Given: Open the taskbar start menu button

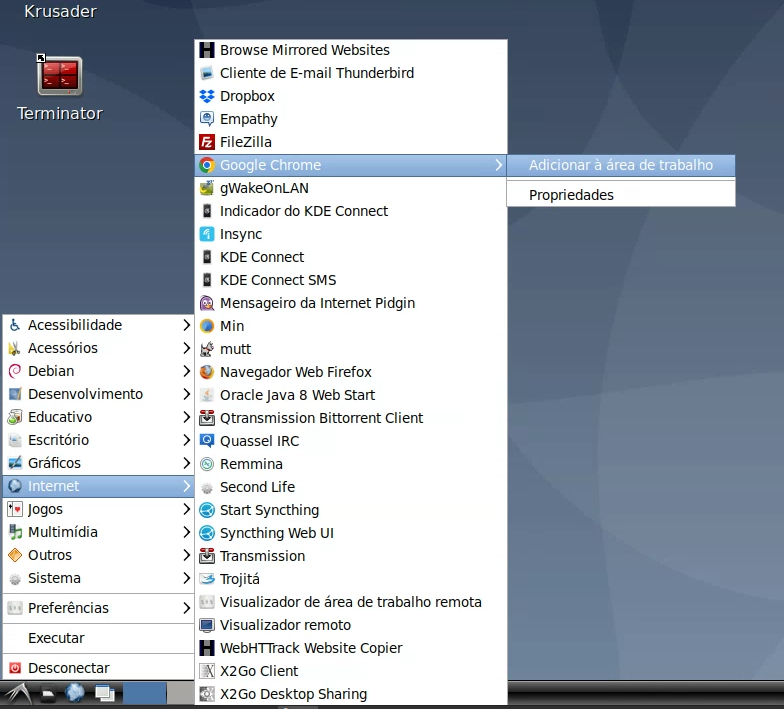Looking at the screenshot, I should (16, 694).
